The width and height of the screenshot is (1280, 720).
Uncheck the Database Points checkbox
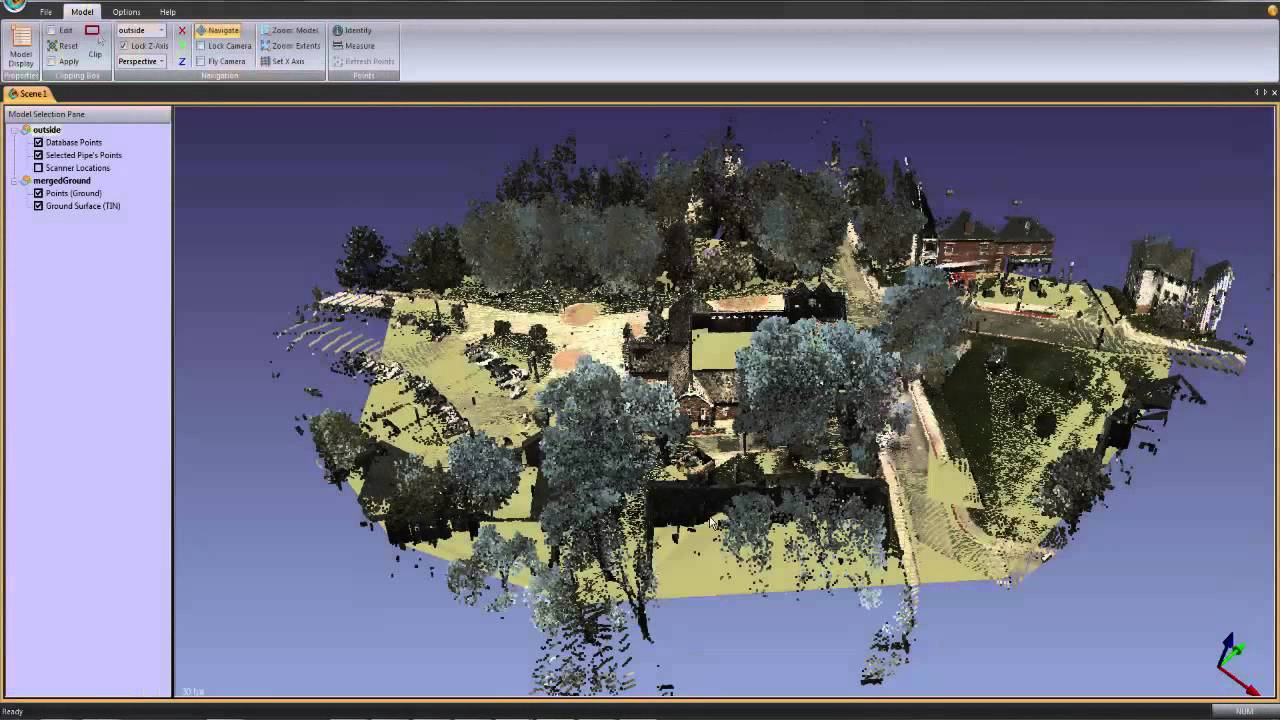38,143
